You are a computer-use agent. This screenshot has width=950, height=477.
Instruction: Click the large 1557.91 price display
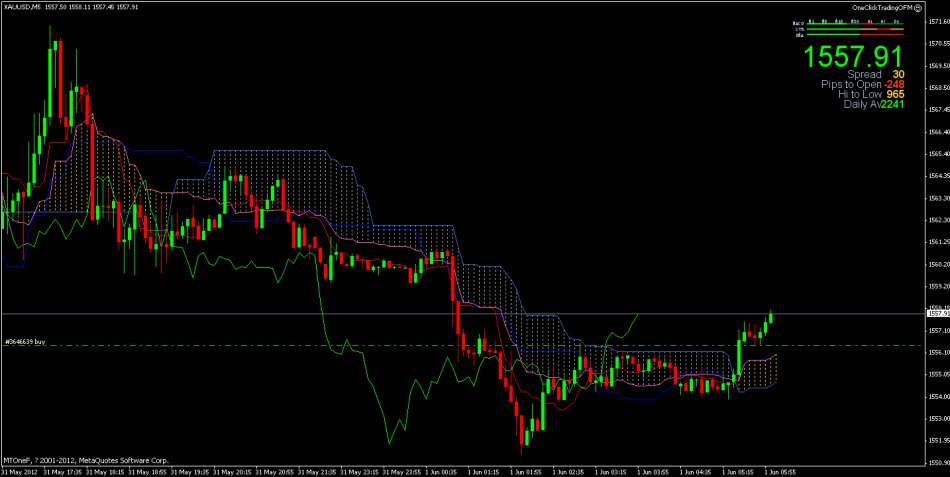click(854, 56)
